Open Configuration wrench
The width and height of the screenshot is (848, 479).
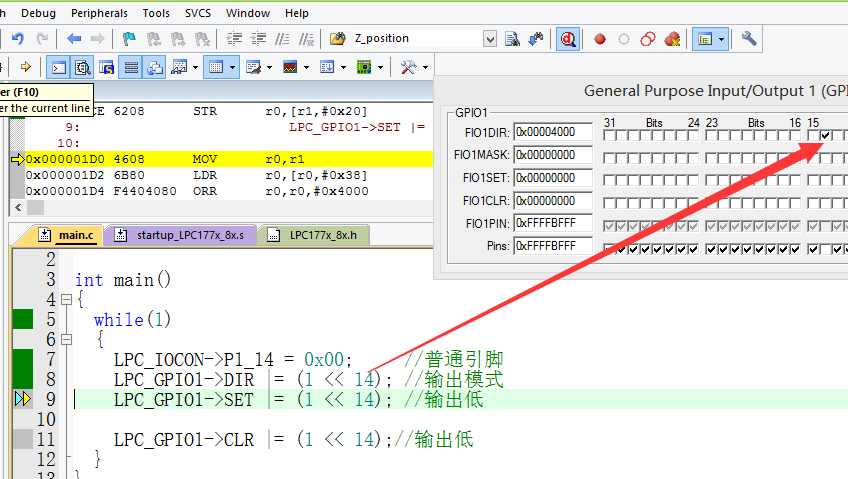[748, 38]
